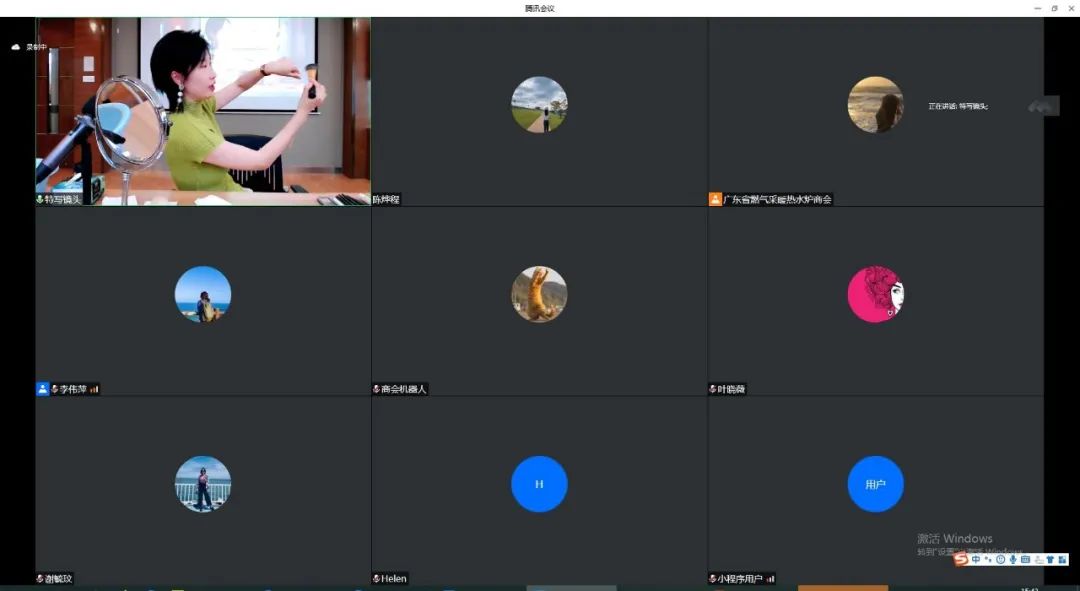This screenshot has height=591, width=1080.
Task: Click 陈烨程's landscape avatar
Action: (x=539, y=105)
